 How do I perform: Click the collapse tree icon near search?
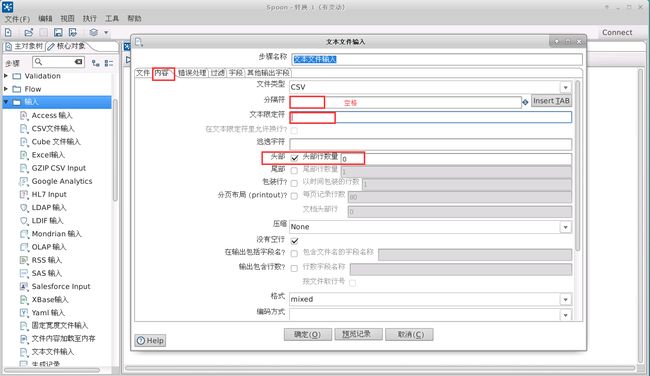(x=109, y=63)
